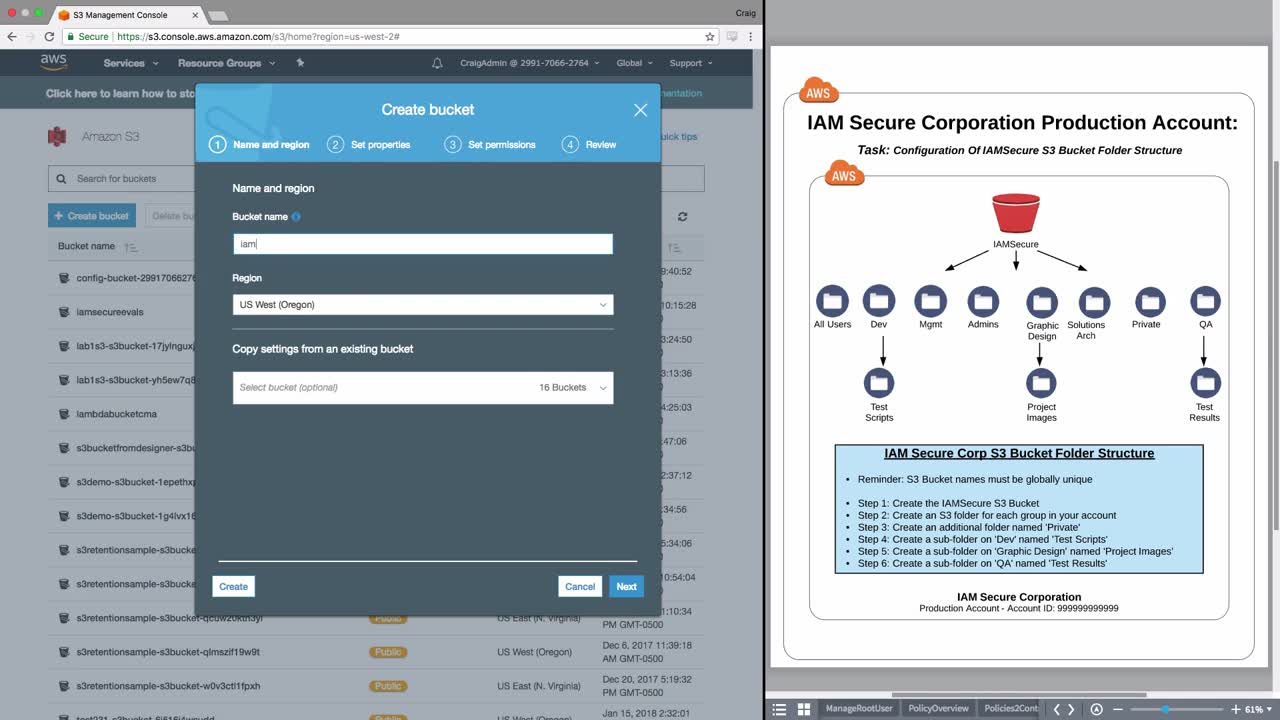The height and width of the screenshot is (720, 1280).
Task: Open the 61% zoom level dropdown
Action: 1258,709
